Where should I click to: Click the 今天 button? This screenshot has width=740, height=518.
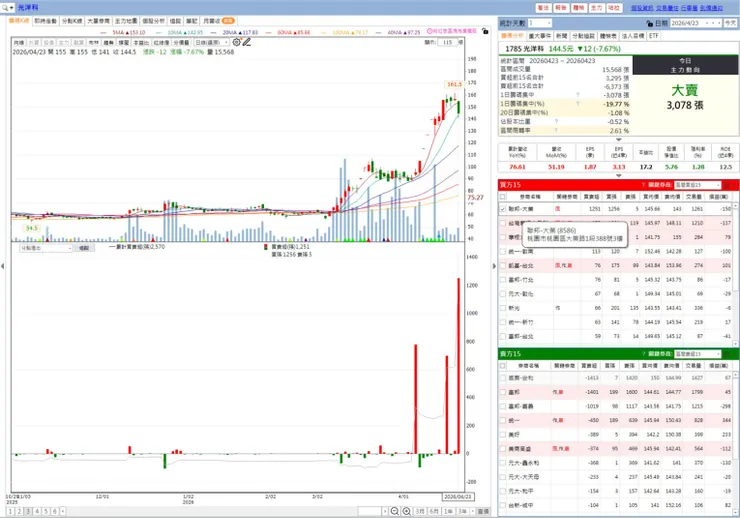(x=731, y=23)
